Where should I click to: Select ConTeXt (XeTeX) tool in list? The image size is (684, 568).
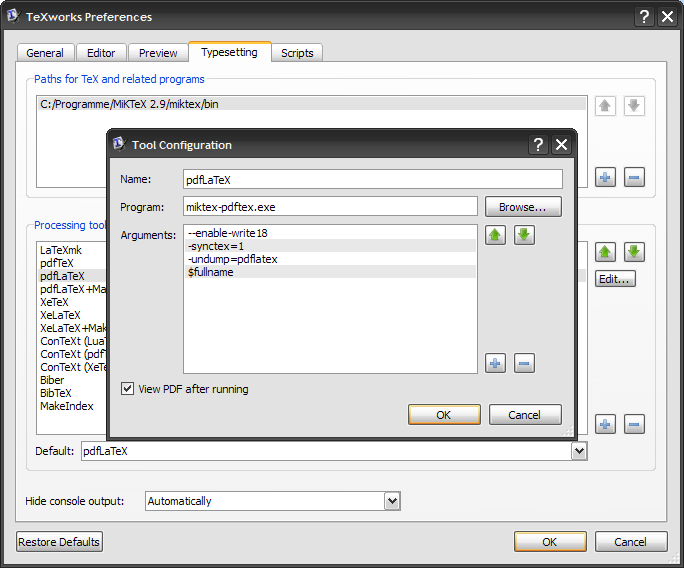[x=73, y=367]
